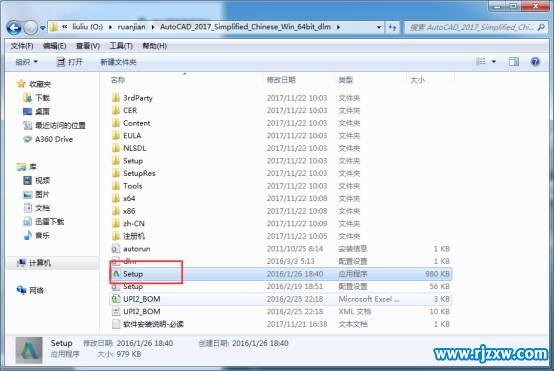Image resolution: width=554 pixels, height=371 pixels.
Task: Select the EULA folder icon
Action: [116, 135]
